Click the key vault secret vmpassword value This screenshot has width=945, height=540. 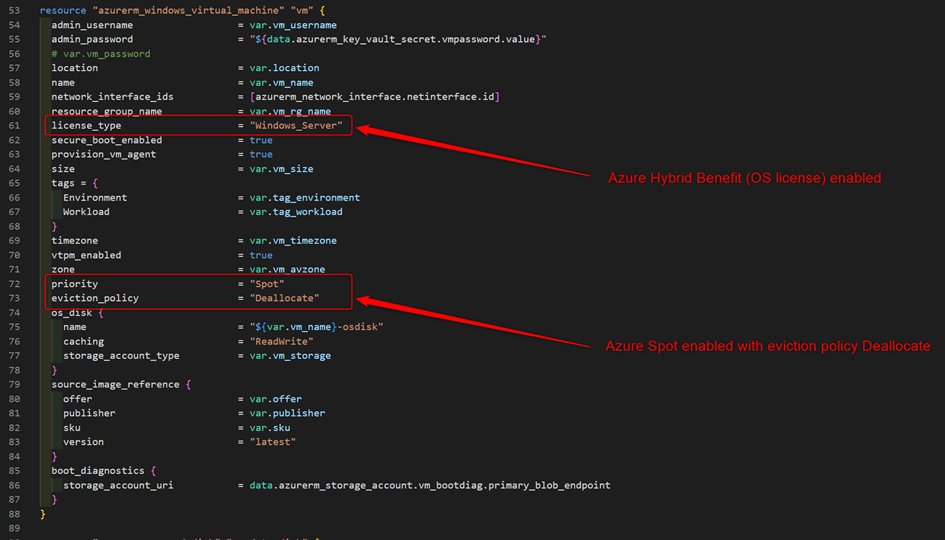[x=398, y=39]
